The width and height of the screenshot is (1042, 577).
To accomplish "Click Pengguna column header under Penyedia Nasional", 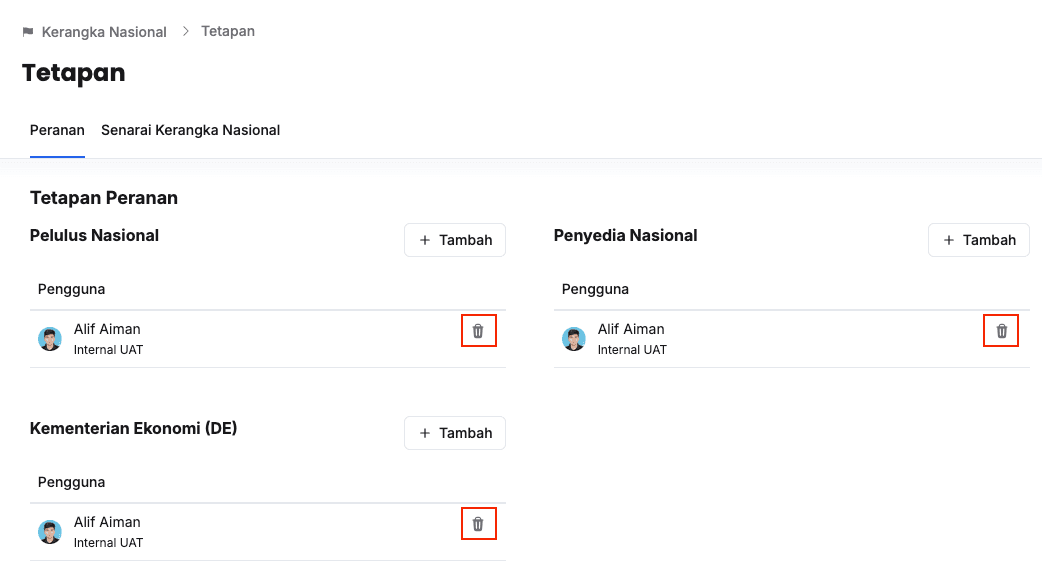I will click(x=596, y=289).
